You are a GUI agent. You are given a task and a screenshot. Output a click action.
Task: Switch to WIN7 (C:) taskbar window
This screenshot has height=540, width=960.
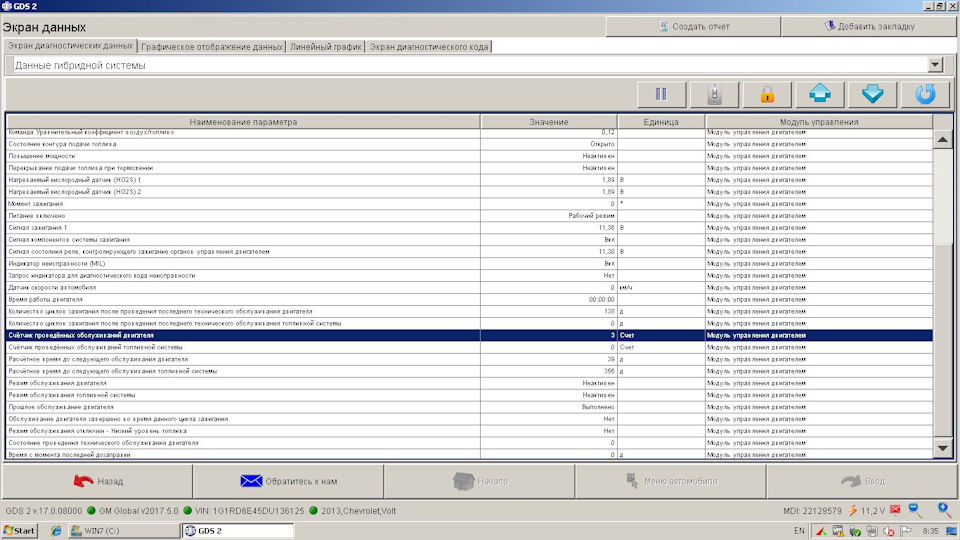point(124,531)
